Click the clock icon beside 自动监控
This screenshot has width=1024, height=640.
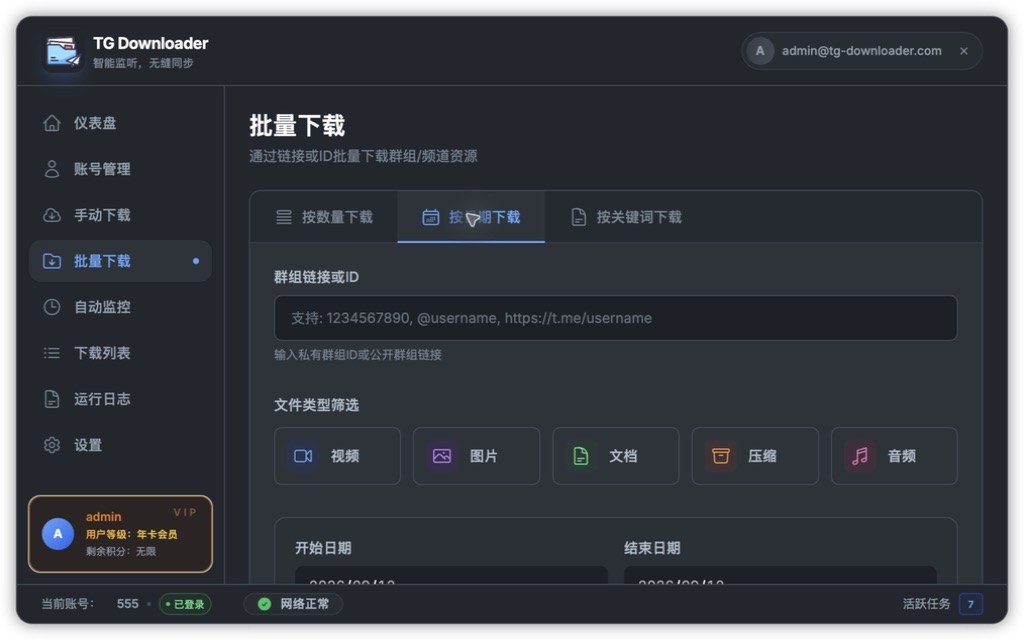52,307
